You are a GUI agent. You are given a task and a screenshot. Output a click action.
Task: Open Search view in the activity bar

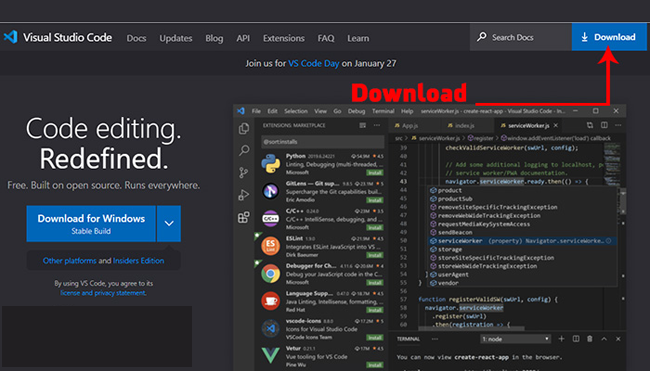(x=244, y=150)
